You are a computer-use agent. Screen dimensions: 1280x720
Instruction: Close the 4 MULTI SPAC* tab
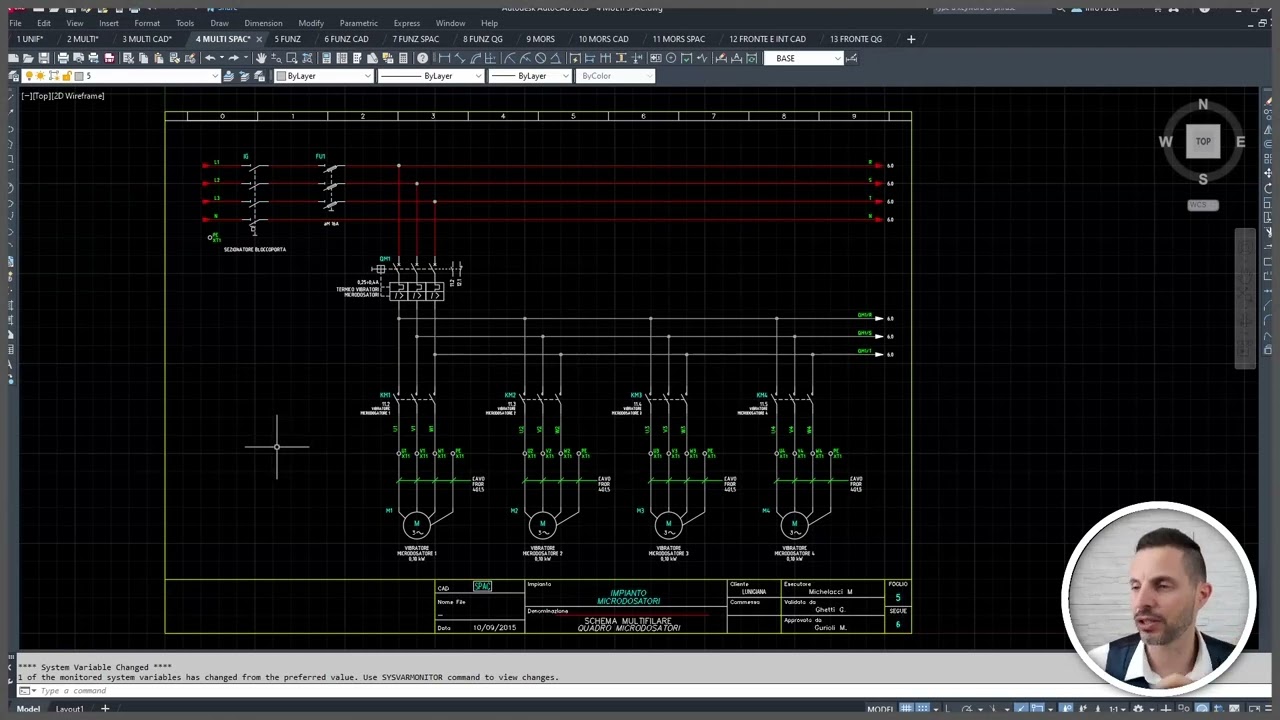point(259,39)
